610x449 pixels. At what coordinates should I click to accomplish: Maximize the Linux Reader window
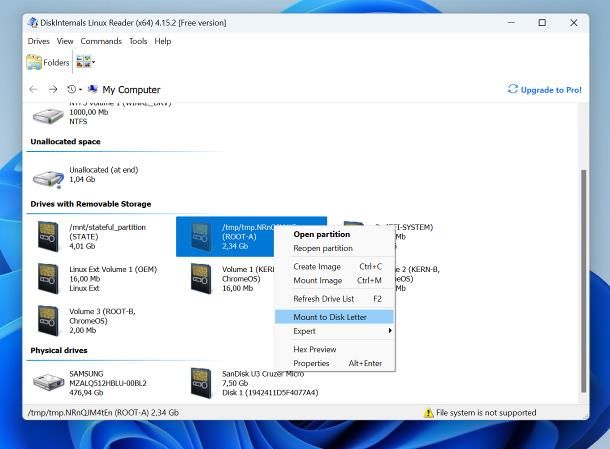click(542, 23)
